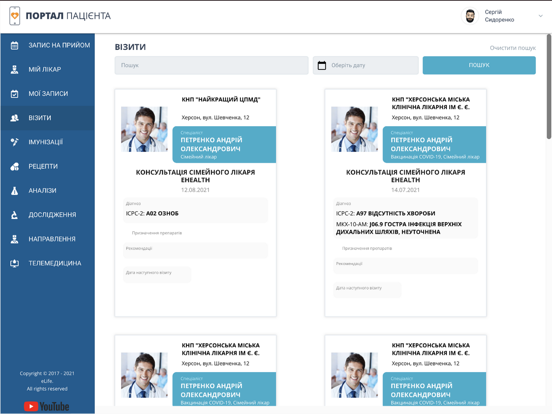Click КНП "НАЙКРАЩИЙ ЦПМД" clinic title

(x=221, y=100)
